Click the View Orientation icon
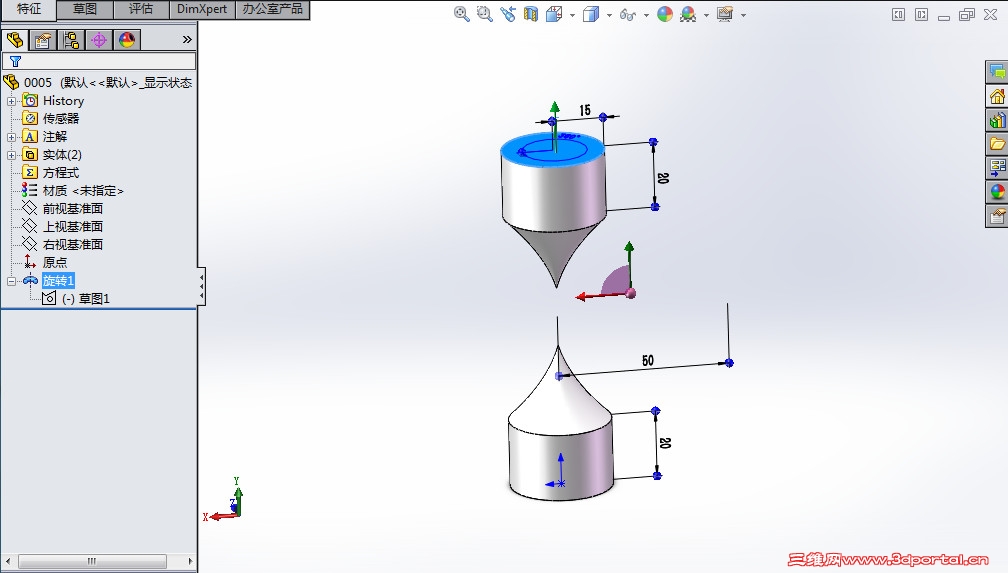The image size is (1008, 573). coord(554,14)
